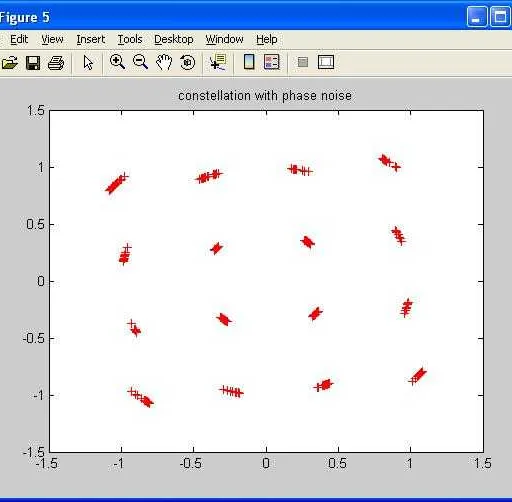Click the plot title 'constellation with phase noise'

(265, 96)
